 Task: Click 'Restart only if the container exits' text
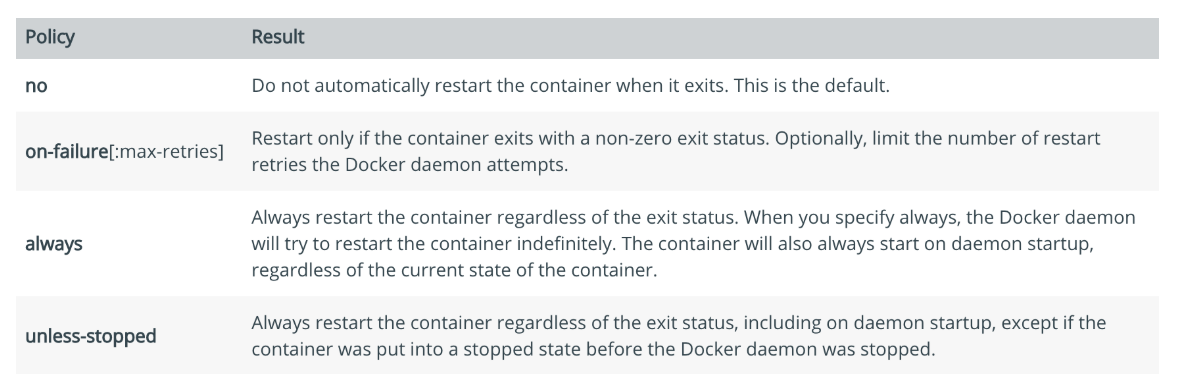pyautogui.click(x=407, y=139)
